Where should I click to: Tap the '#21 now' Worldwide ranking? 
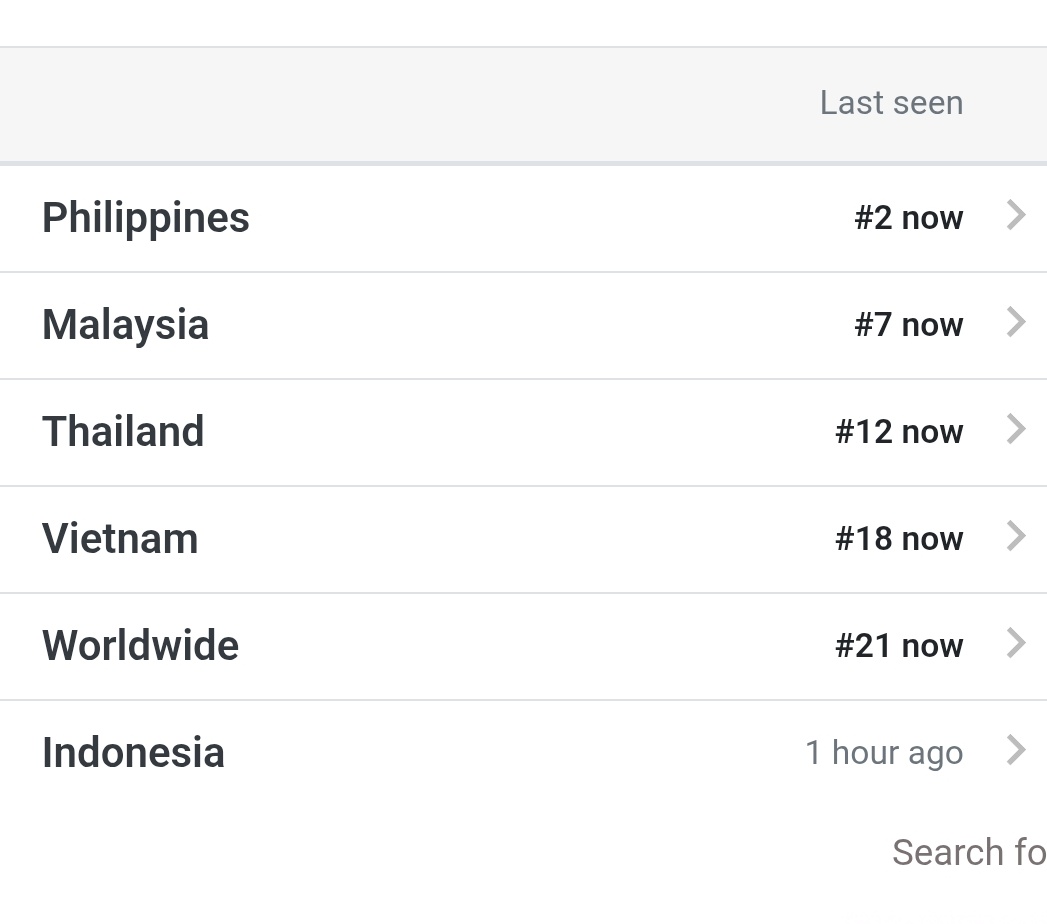(899, 646)
